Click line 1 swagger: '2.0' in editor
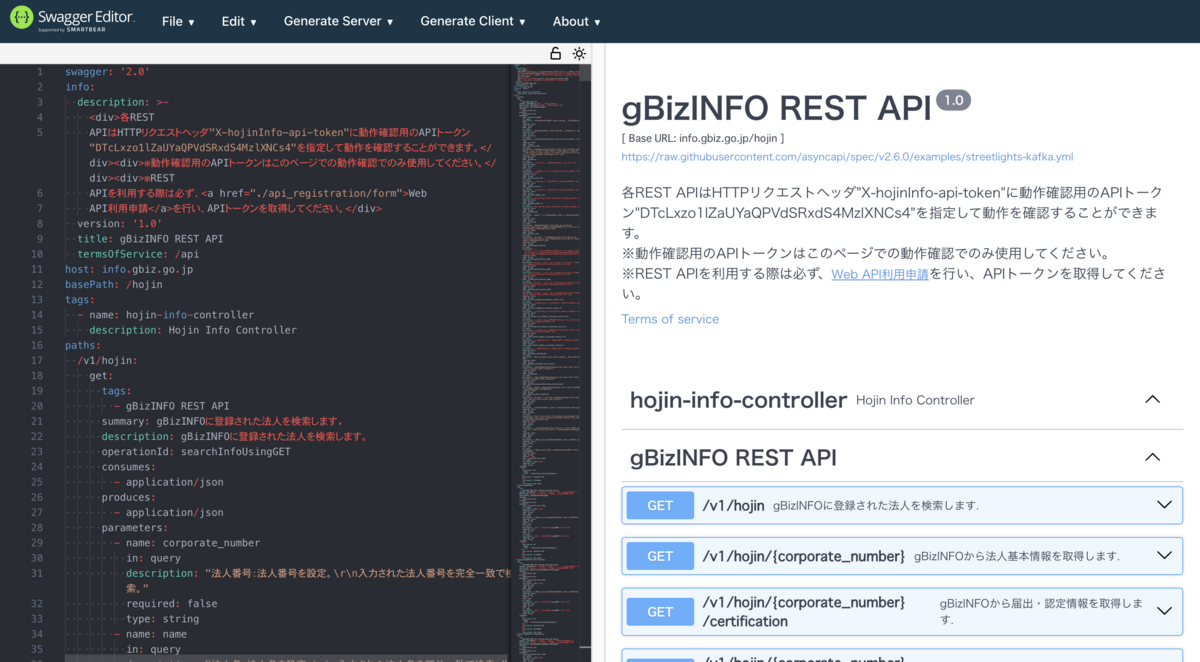 click(107, 72)
